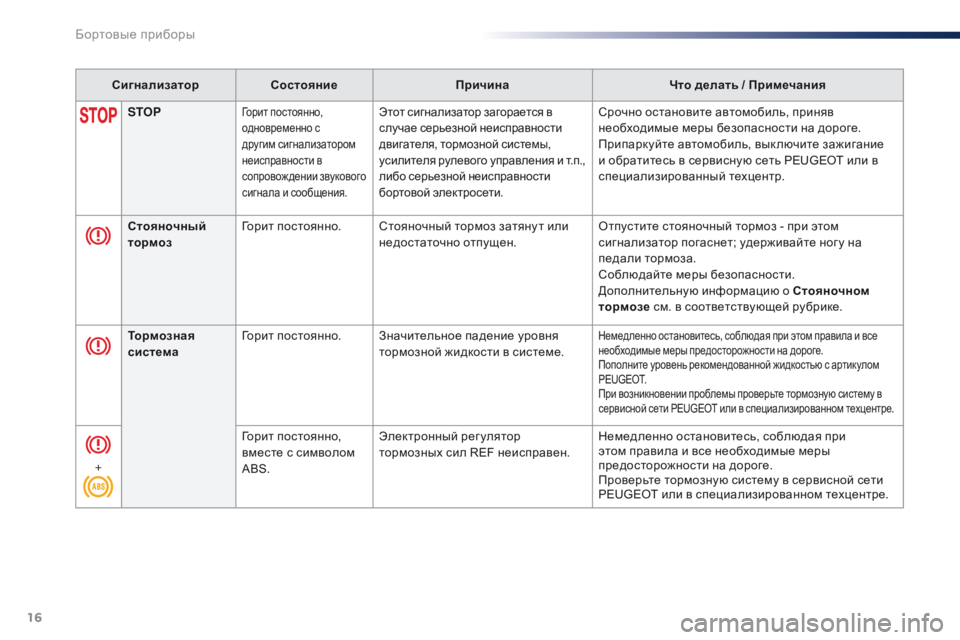Click the cause text Значительное падение уровня
Viewport: 960px width, 640px height.
(471, 344)
